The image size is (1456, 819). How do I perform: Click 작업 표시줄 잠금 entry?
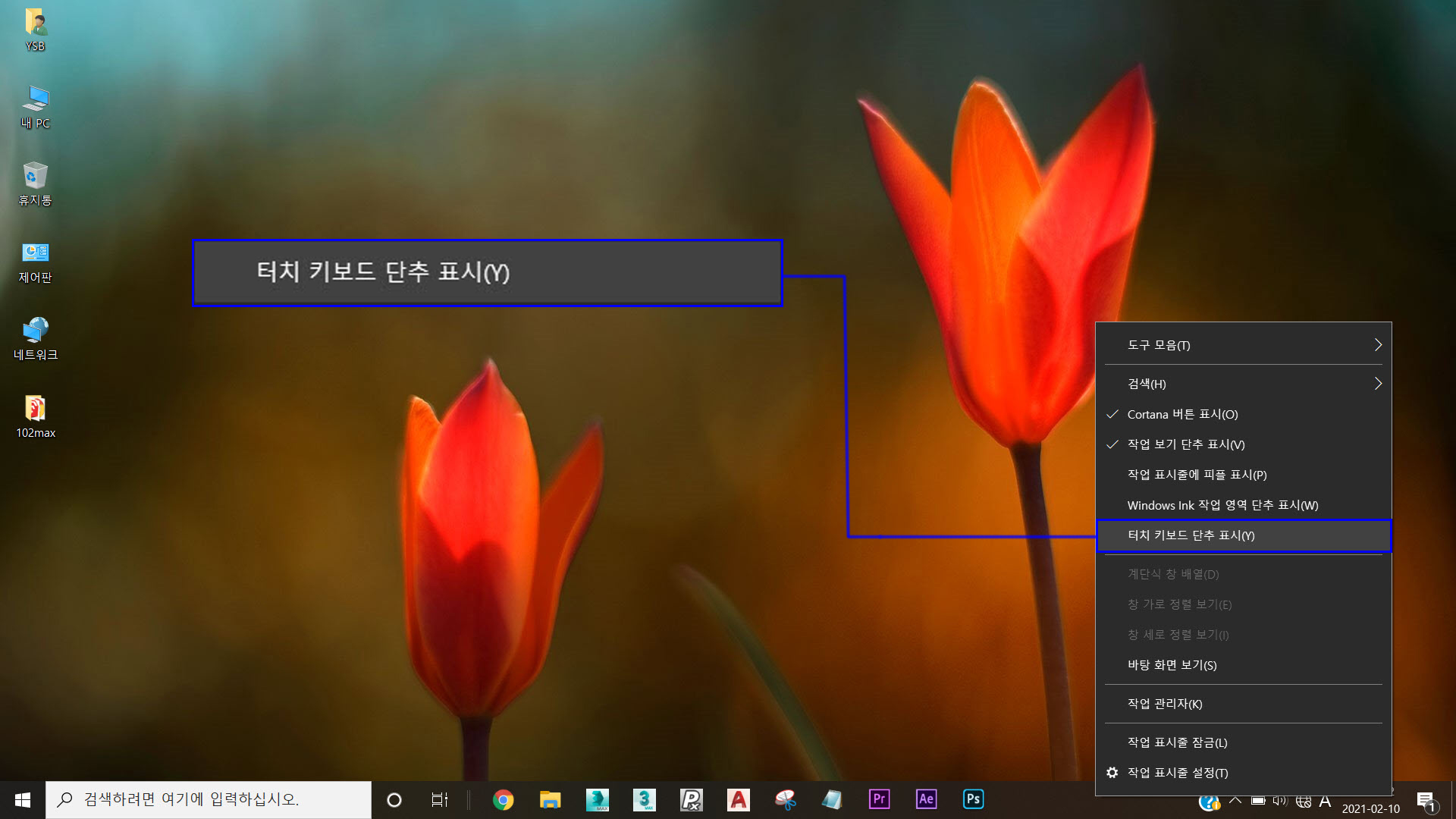[1177, 742]
